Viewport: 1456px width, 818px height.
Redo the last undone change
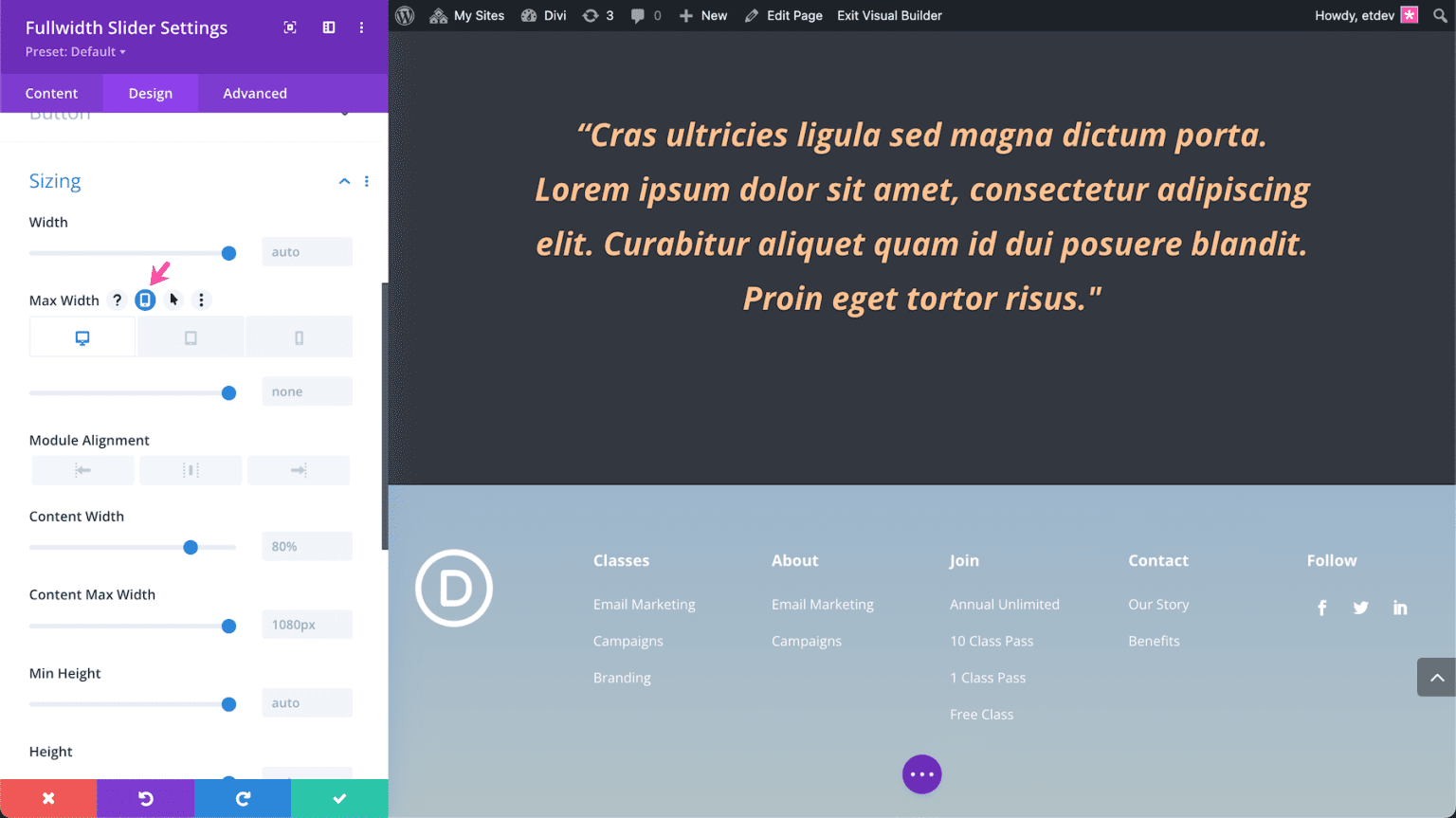pos(243,798)
